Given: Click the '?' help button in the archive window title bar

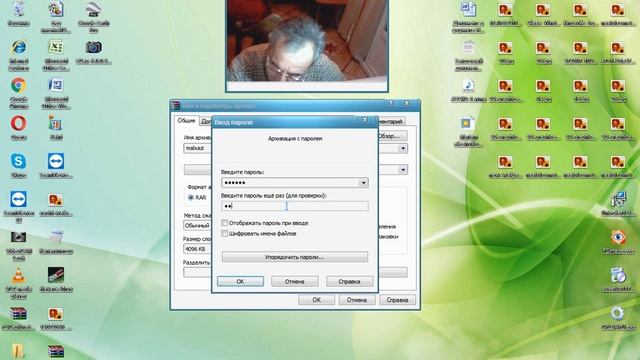Looking at the screenshot, I should (391, 103).
